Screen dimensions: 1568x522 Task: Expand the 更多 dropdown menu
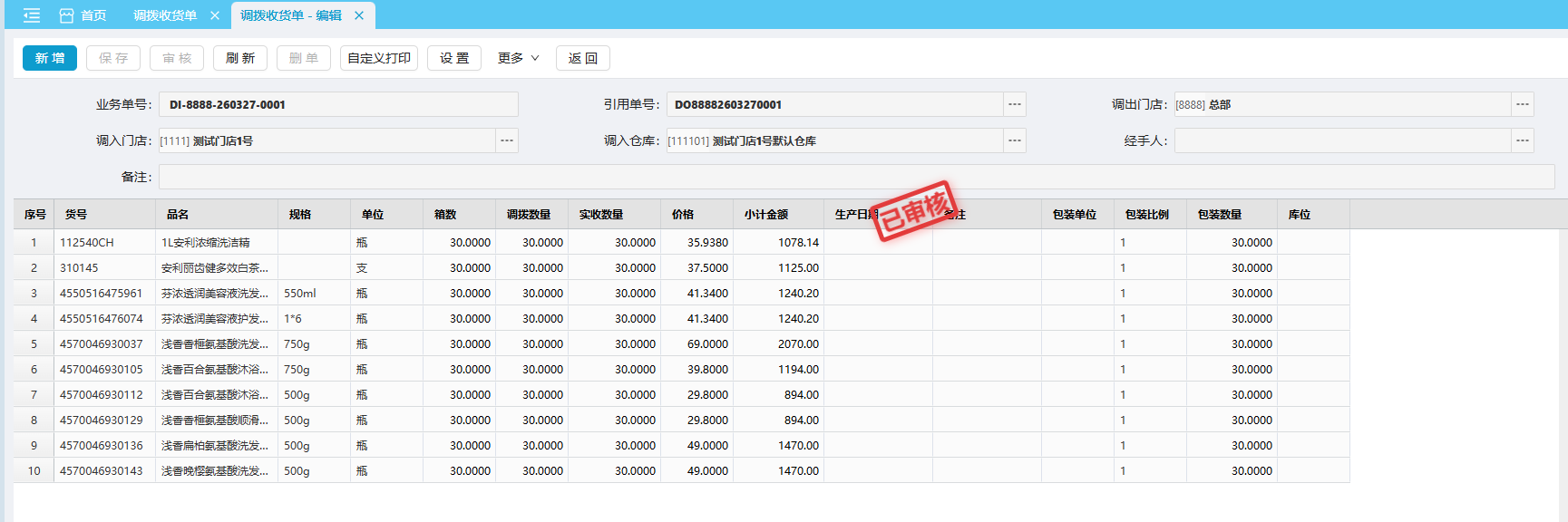(518, 58)
